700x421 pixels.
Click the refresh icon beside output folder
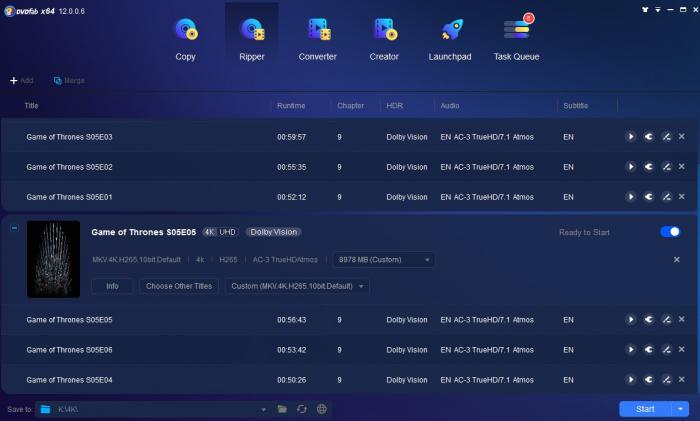tap(302, 409)
